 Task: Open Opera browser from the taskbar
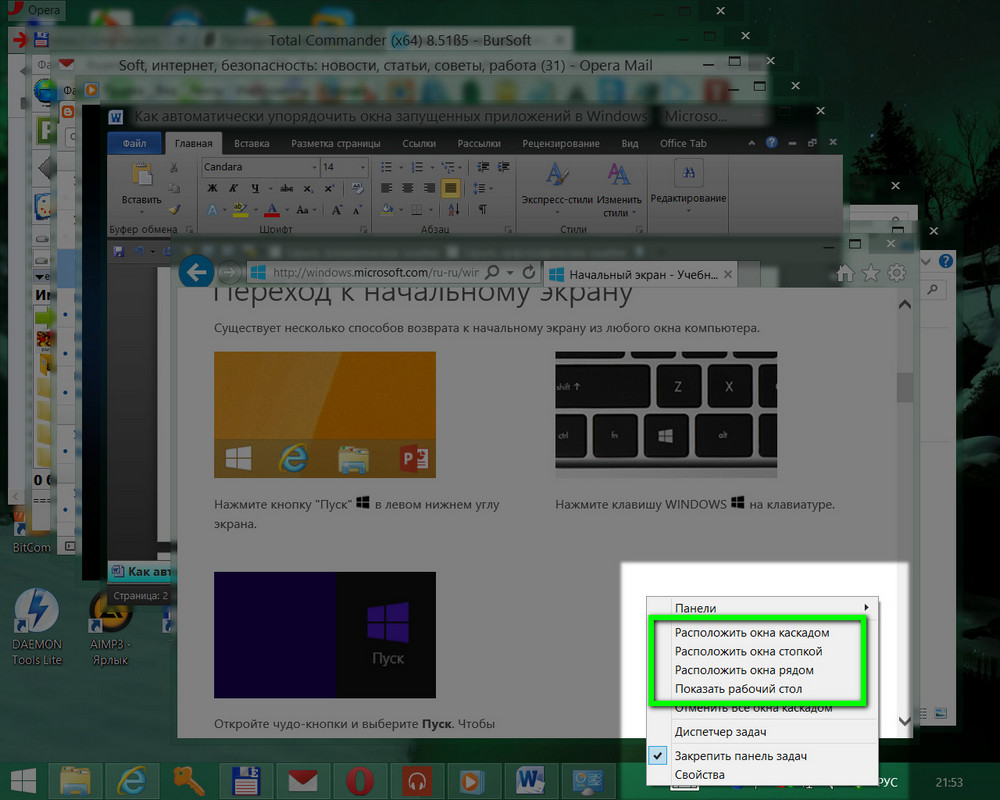coord(360,781)
